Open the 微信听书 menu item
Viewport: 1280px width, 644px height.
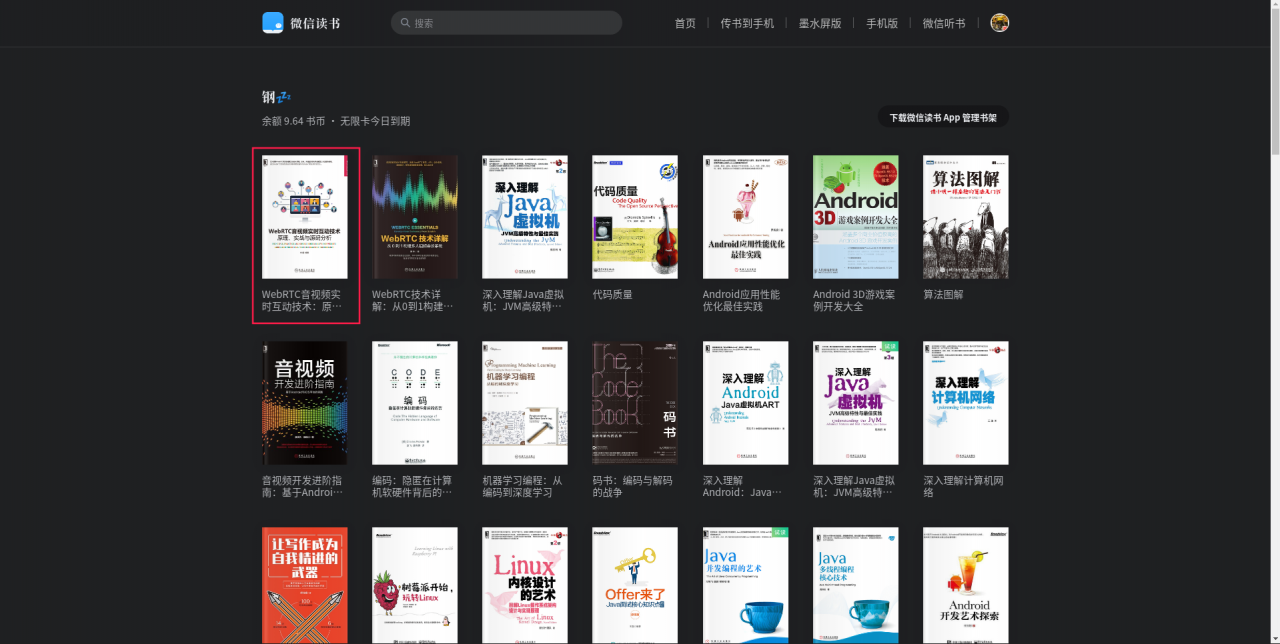tap(944, 23)
